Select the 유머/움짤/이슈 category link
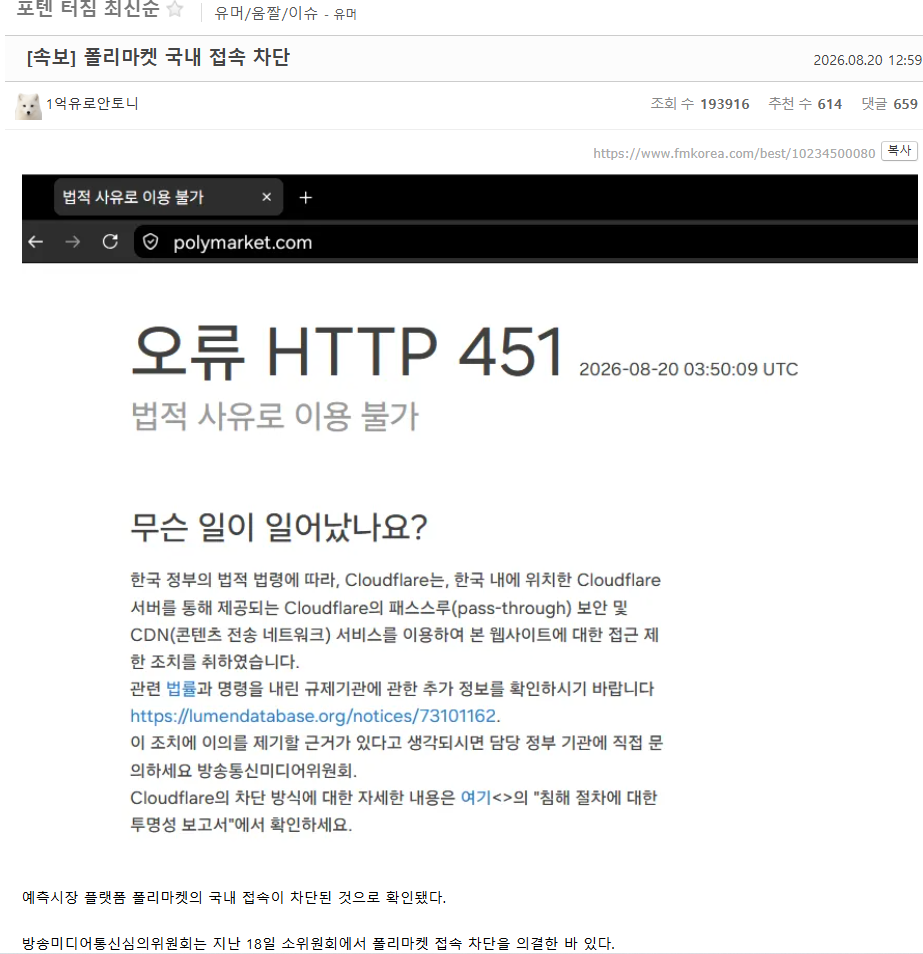923x954 pixels. 266,13
